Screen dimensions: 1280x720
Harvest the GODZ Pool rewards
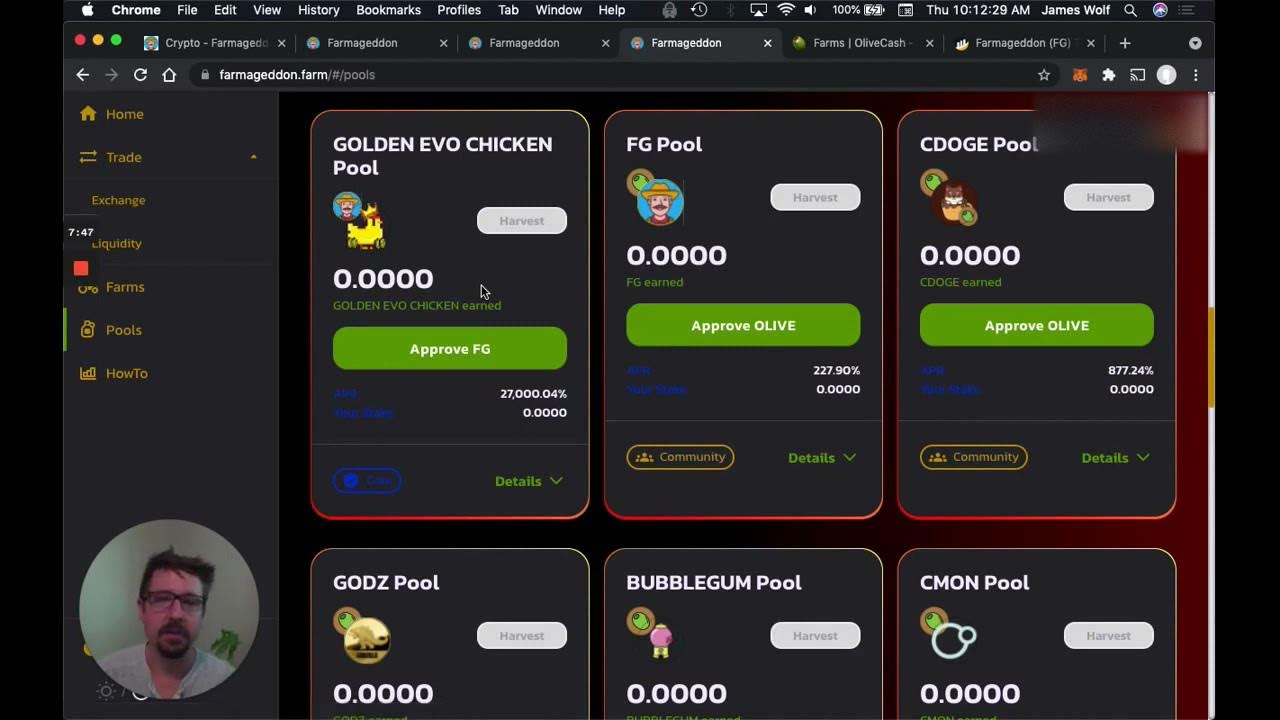522,636
